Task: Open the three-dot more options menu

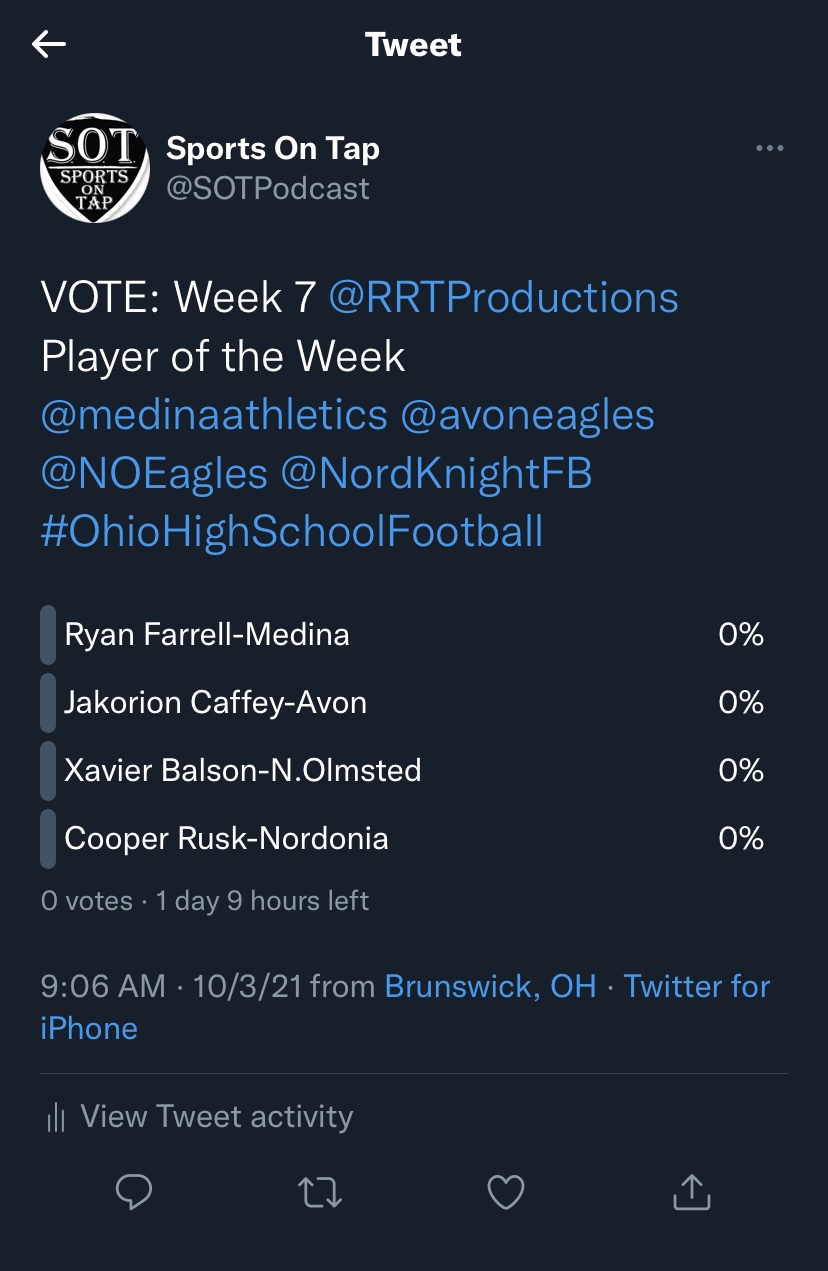Action: pos(769,149)
